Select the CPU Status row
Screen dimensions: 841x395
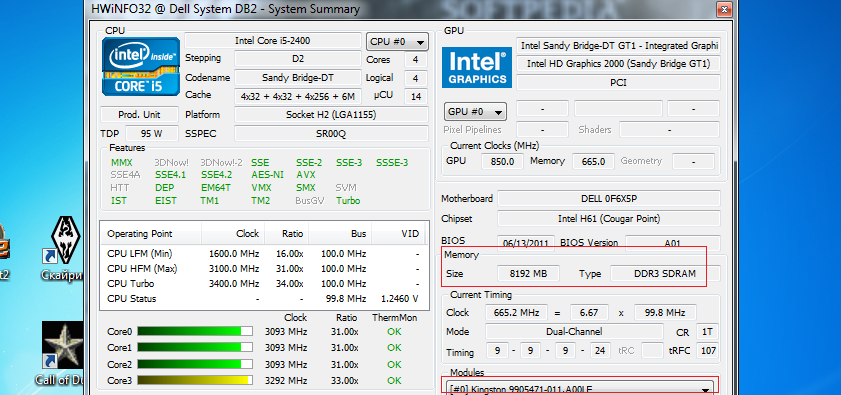coord(263,298)
